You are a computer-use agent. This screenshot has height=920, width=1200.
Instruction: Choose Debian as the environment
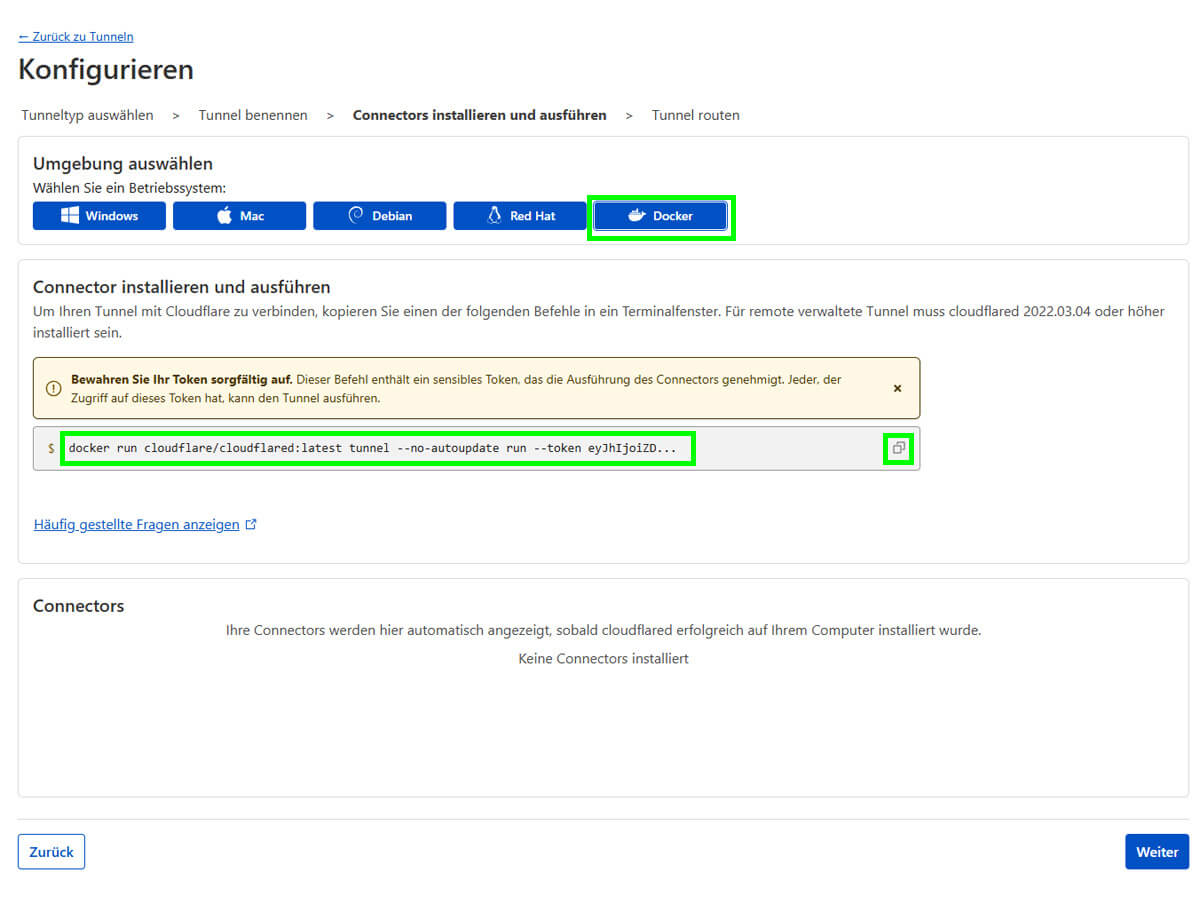(379, 216)
